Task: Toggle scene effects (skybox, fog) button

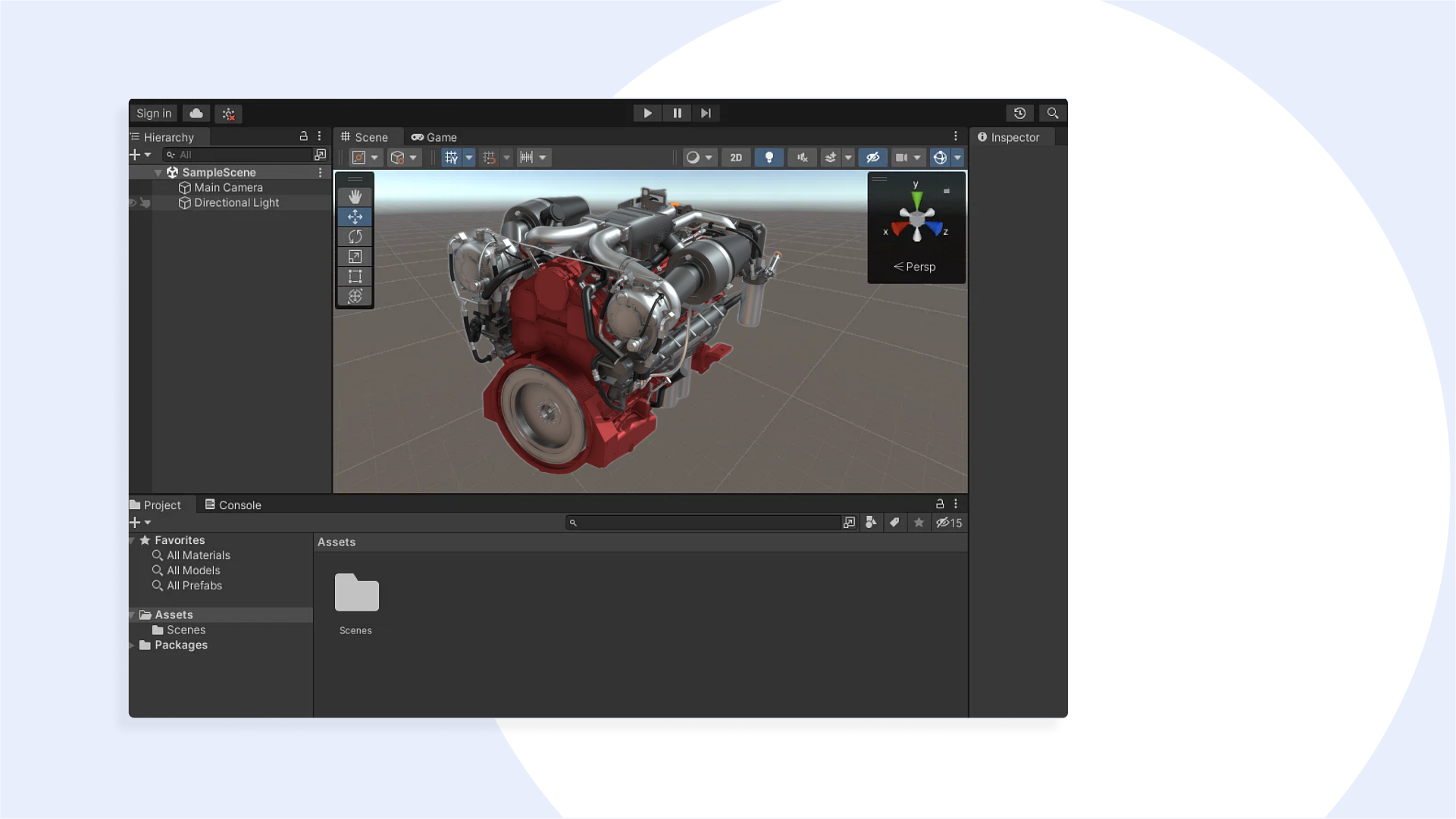Action: pyautogui.click(x=831, y=158)
